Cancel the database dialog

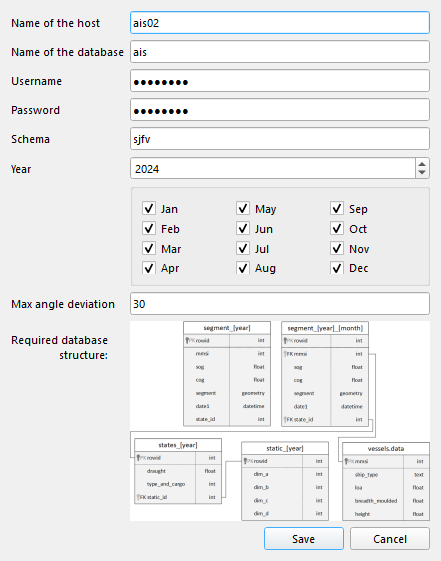coord(390,538)
